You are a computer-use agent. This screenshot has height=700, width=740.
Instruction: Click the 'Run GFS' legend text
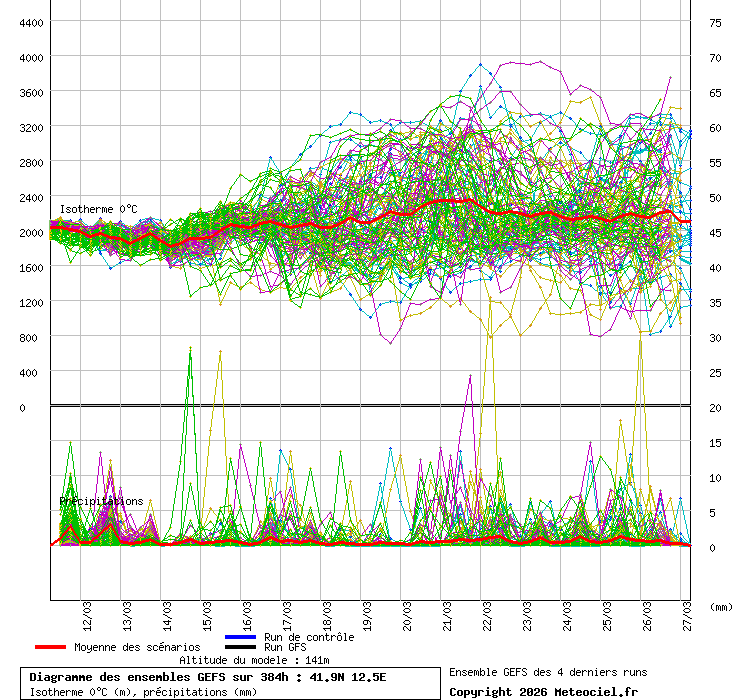(285, 647)
